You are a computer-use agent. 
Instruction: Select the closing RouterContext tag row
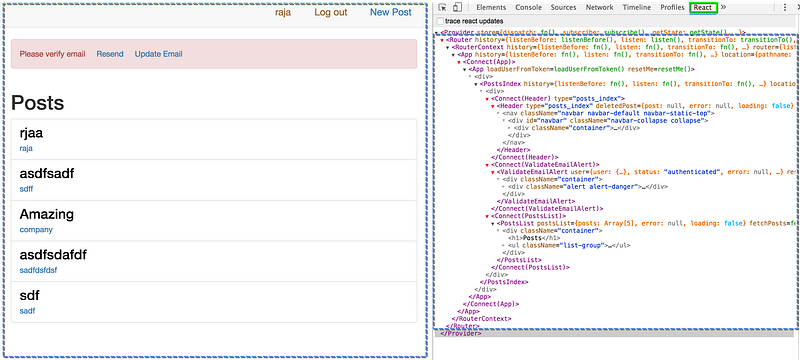(x=482, y=319)
